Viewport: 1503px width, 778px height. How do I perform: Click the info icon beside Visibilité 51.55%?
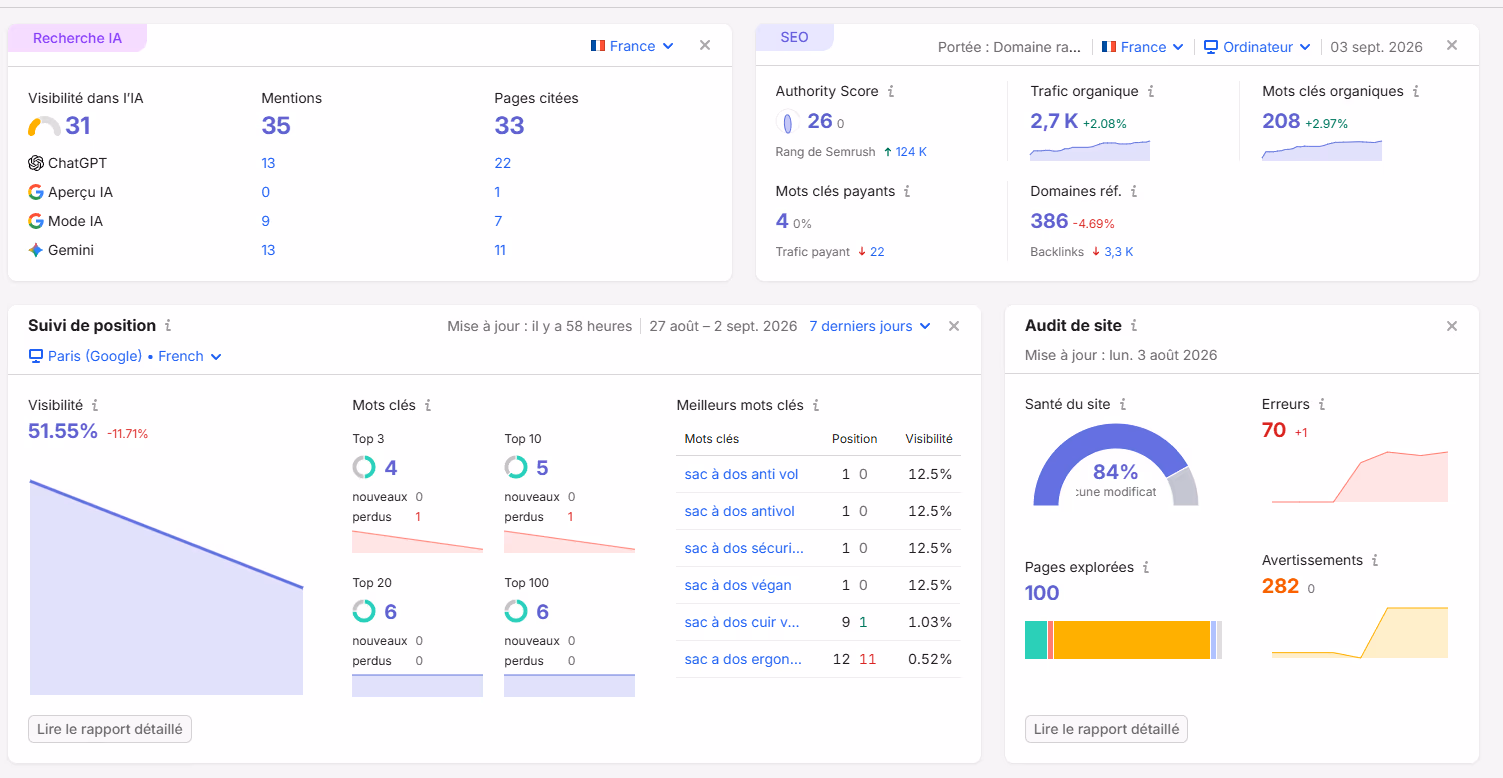(x=95, y=405)
